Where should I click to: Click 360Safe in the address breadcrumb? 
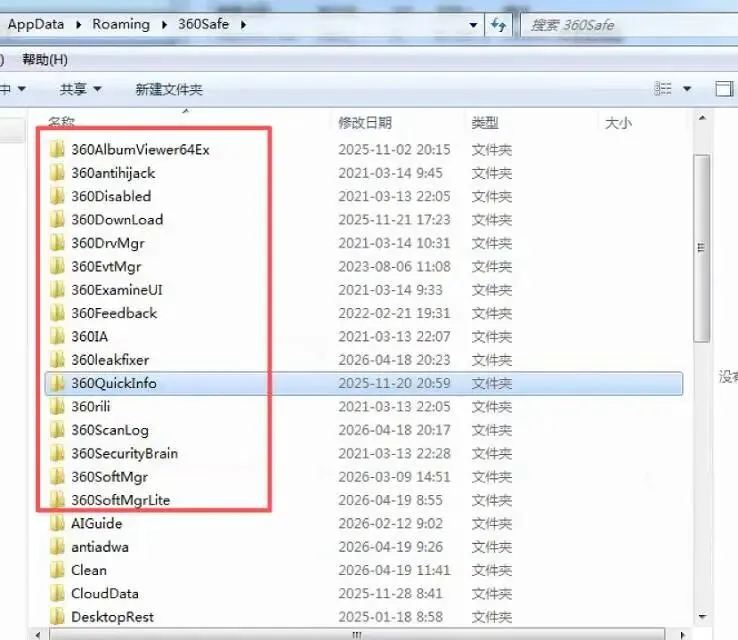(203, 24)
